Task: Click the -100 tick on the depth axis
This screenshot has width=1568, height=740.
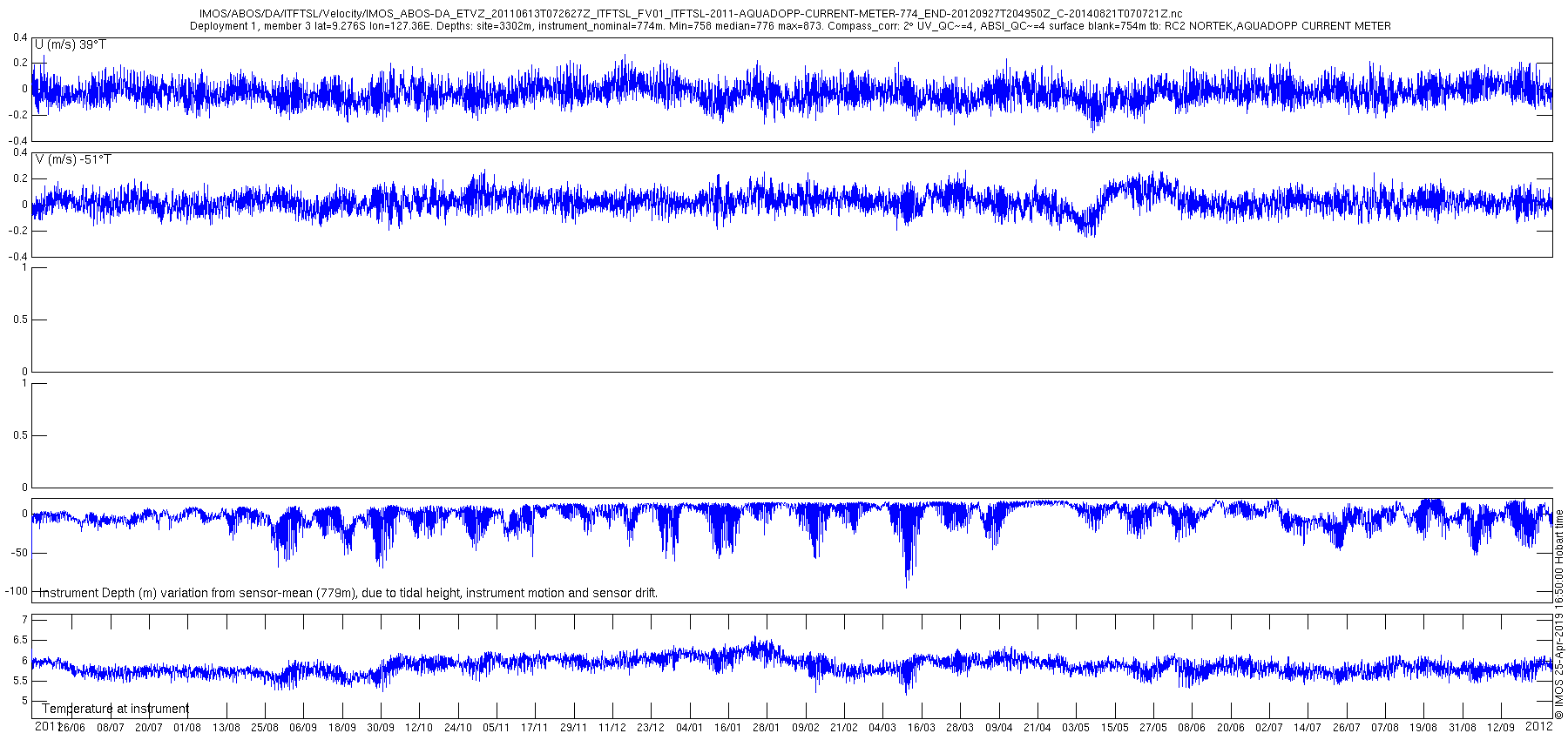Action: (16, 591)
